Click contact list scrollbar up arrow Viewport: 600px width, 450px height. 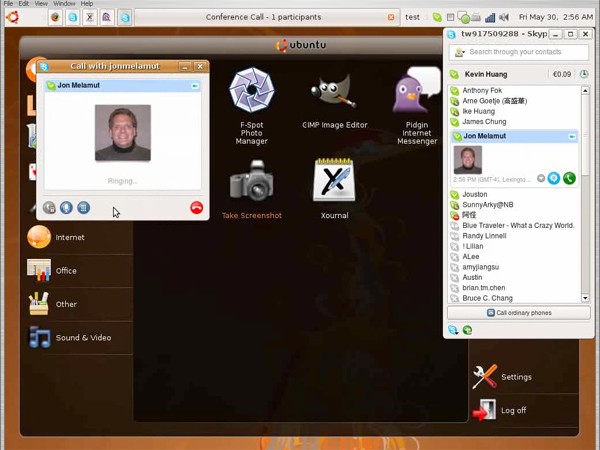click(585, 91)
